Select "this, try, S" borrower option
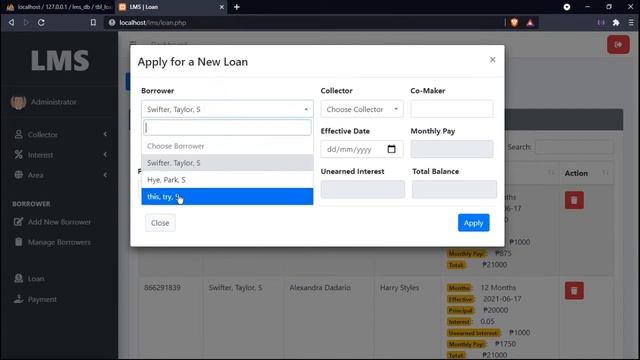The width and height of the screenshot is (640, 360). [x=227, y=196]
